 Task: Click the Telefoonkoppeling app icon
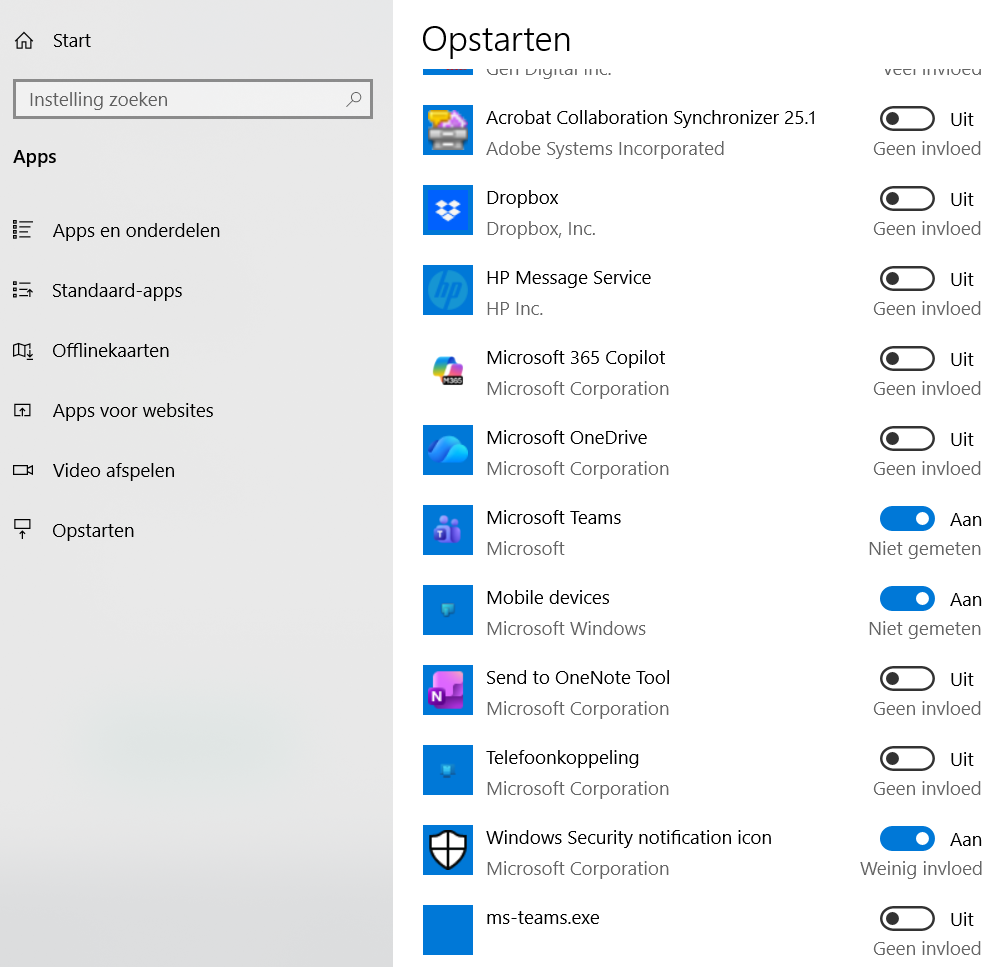click(448, 770)
